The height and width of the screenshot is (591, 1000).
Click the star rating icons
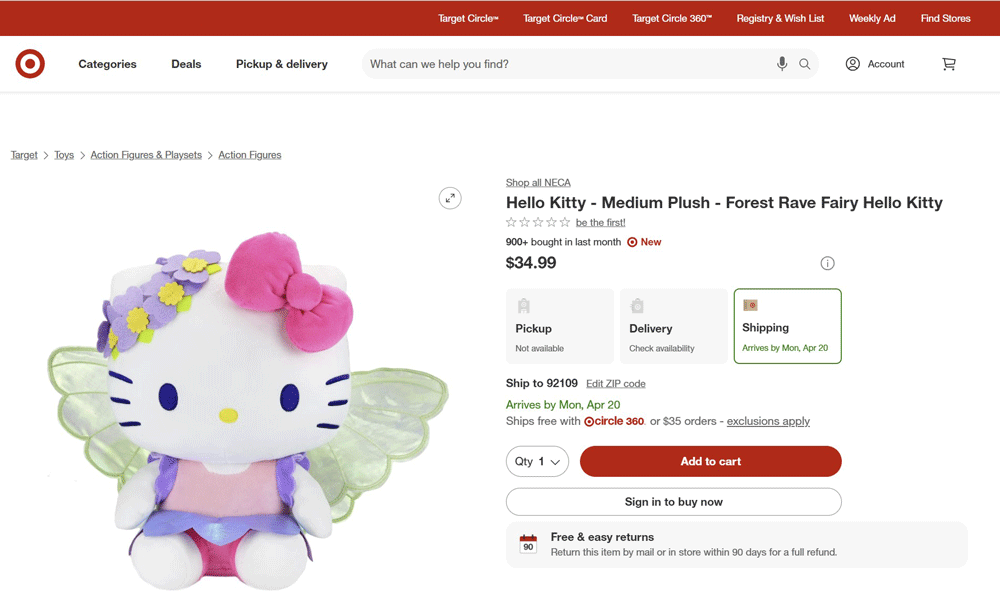pos(538,222)
